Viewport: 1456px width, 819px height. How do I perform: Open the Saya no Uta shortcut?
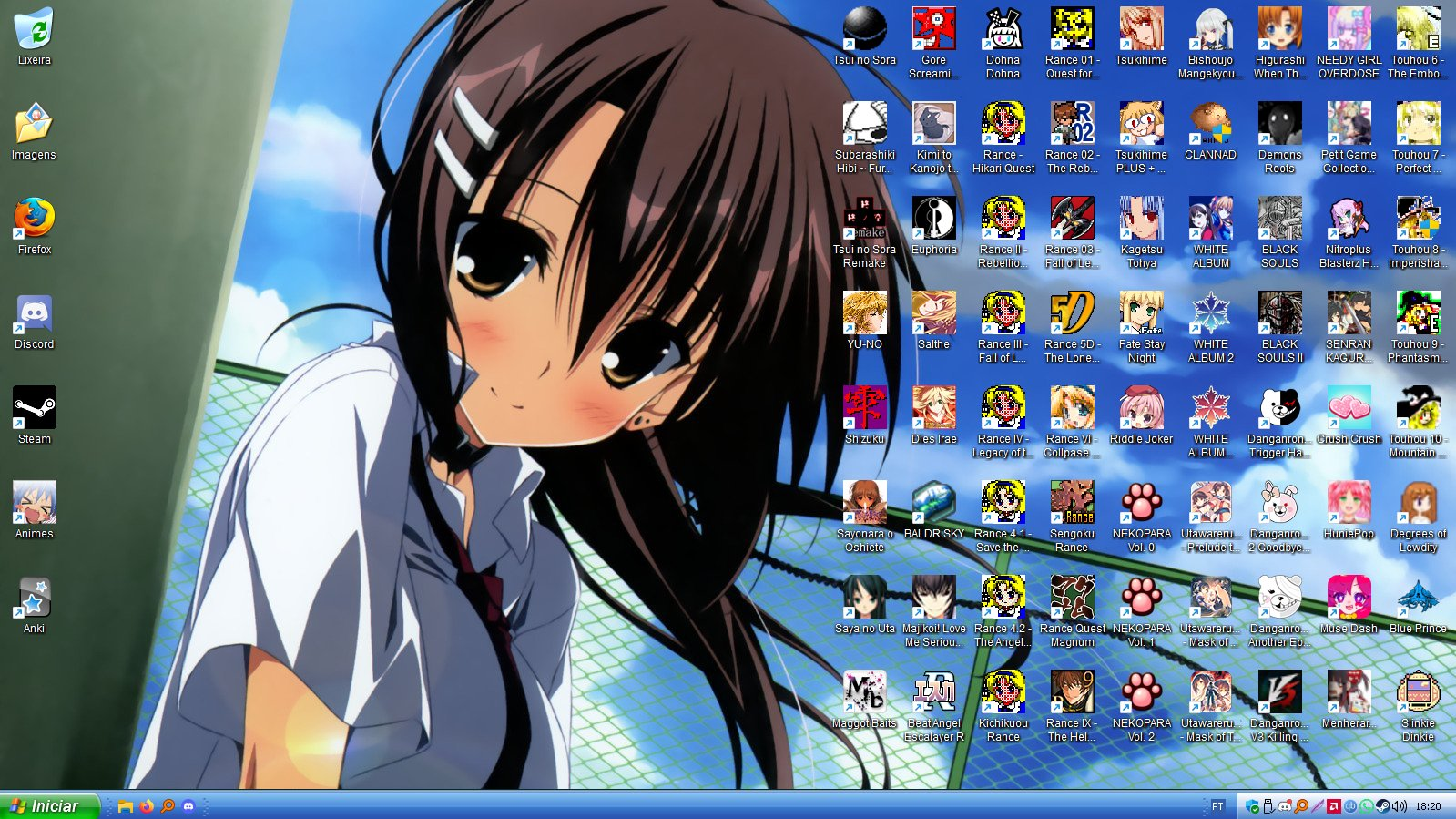pos(864,601)
